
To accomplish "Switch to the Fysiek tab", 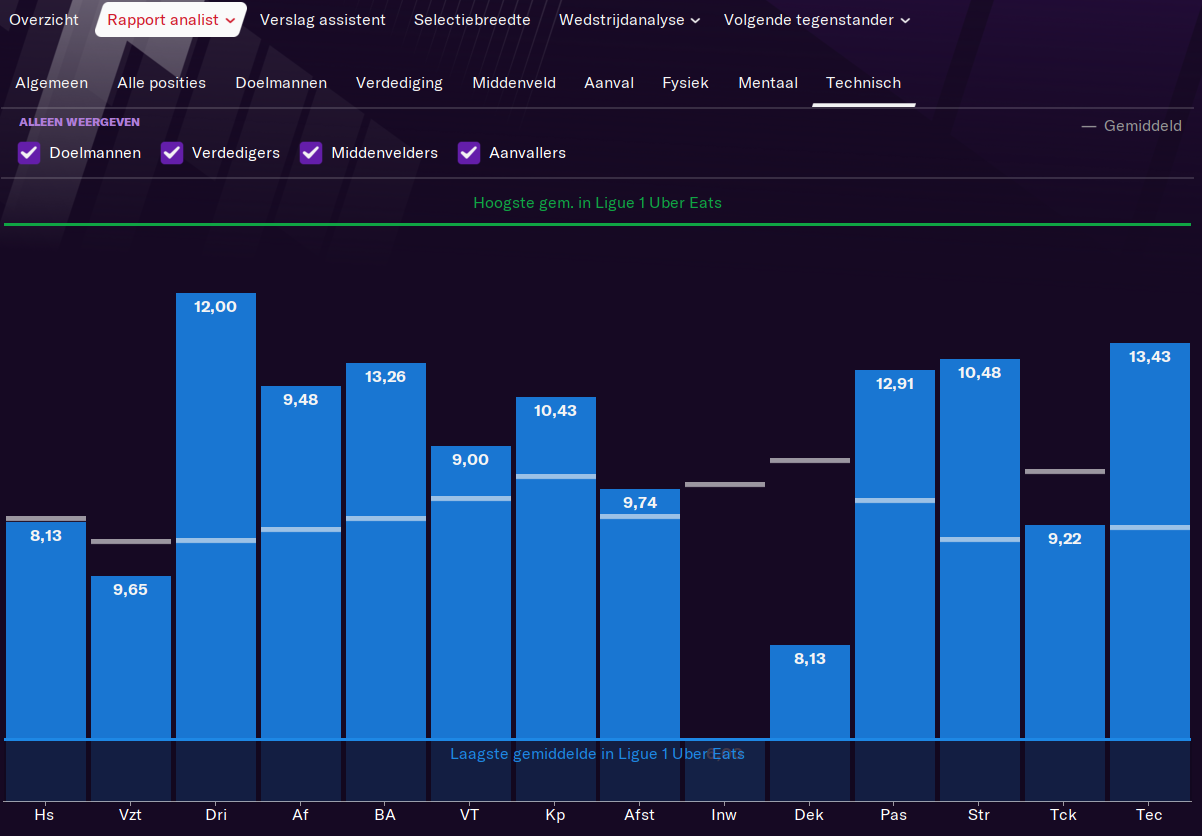I will 685,83.
